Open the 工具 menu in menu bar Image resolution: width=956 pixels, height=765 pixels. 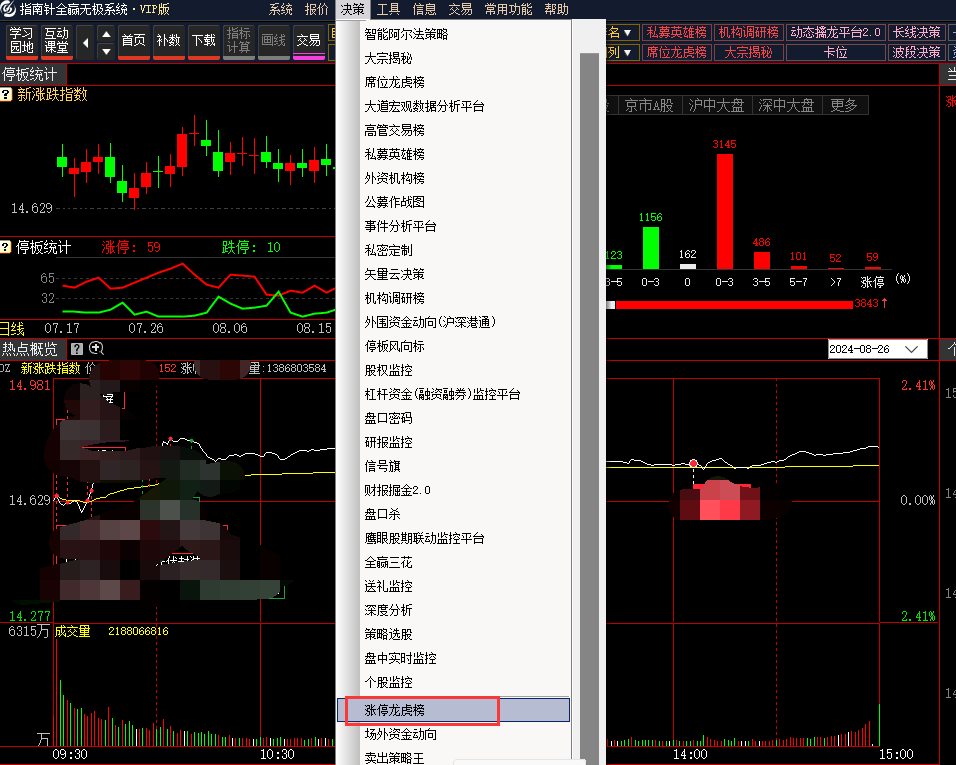(388, 9)
